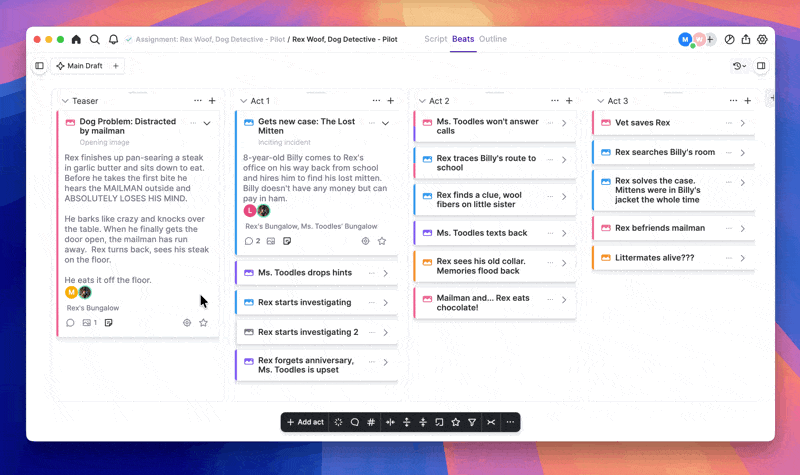
Task: Open the settings gear icon
Action: pyautogui.click(x=762, y=40)
